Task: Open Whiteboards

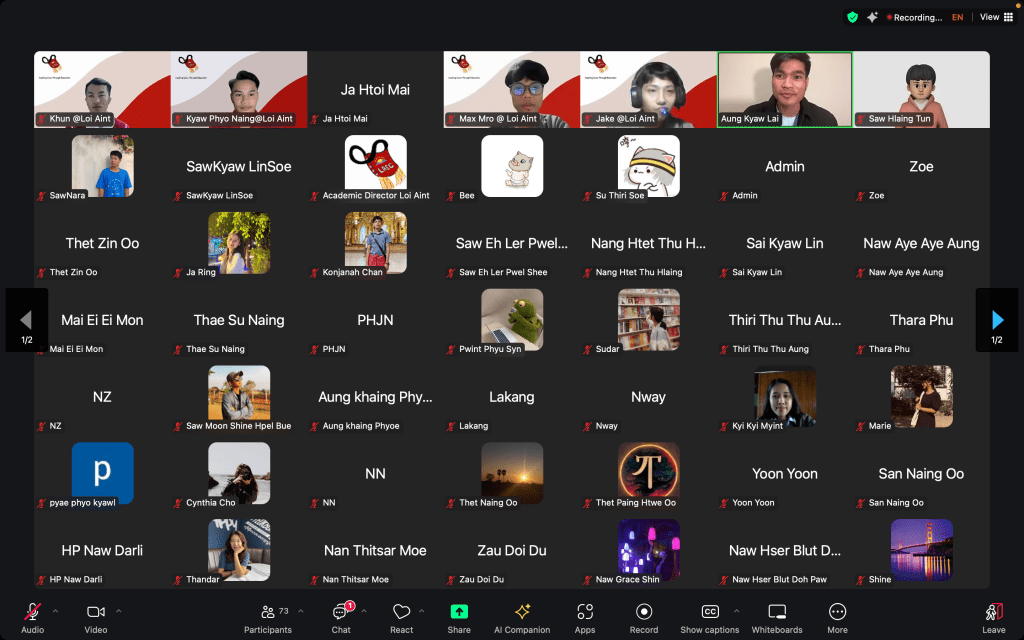Action: [x=776, y=618]
